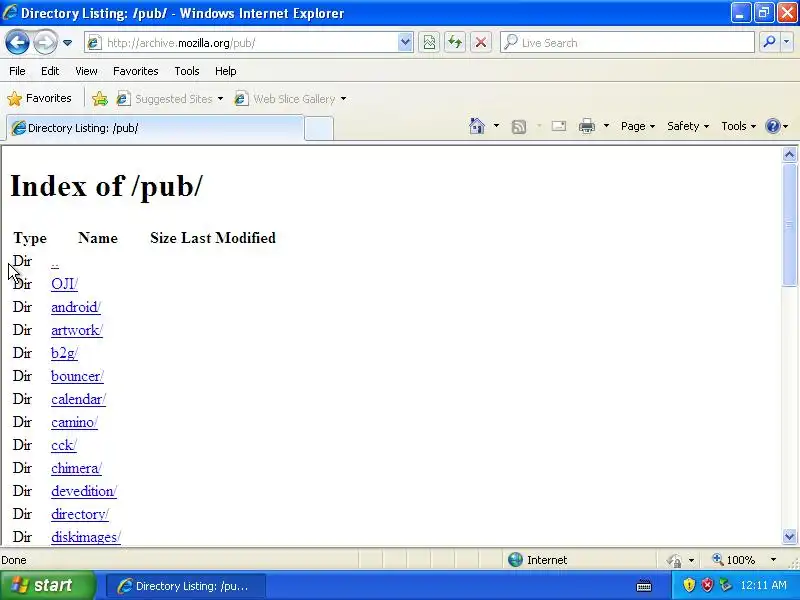Open the Tools menu in menu bar

tap(187, 71)
